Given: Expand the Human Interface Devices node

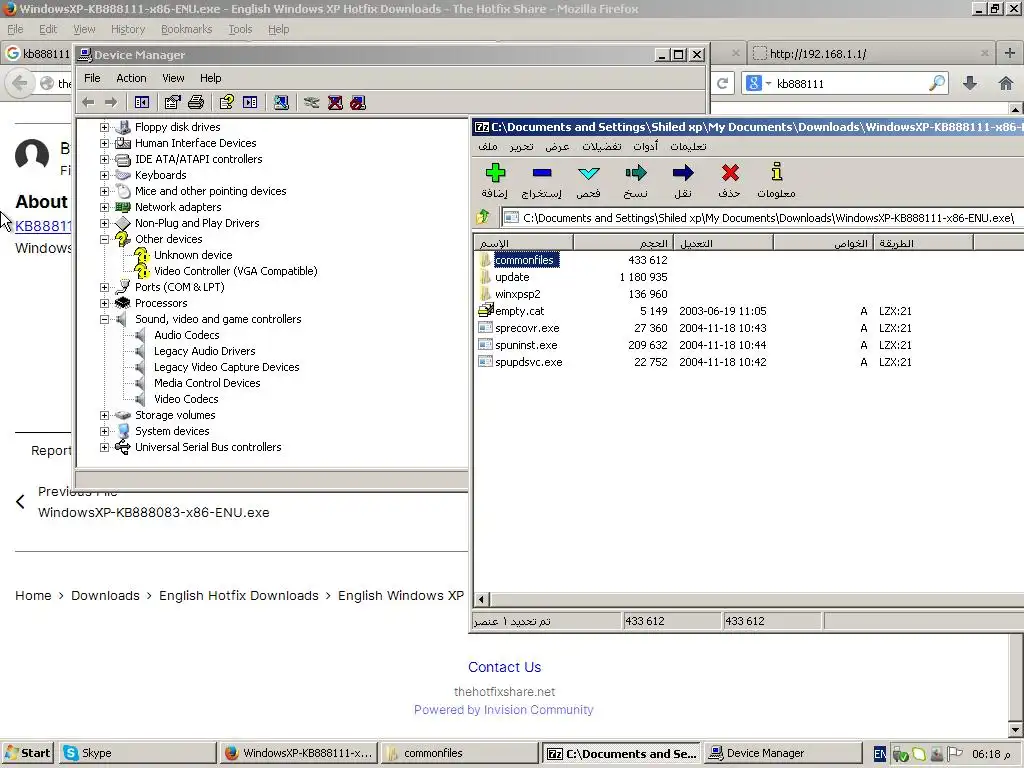Looking at the screenshot, I should pos(104,143).
